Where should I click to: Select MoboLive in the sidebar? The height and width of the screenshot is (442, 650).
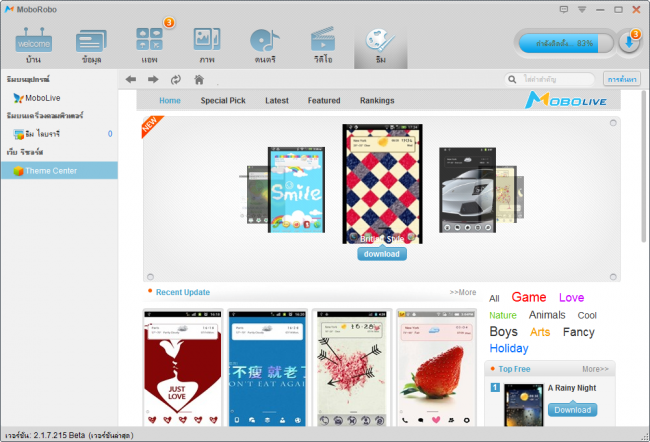(59, 98)
